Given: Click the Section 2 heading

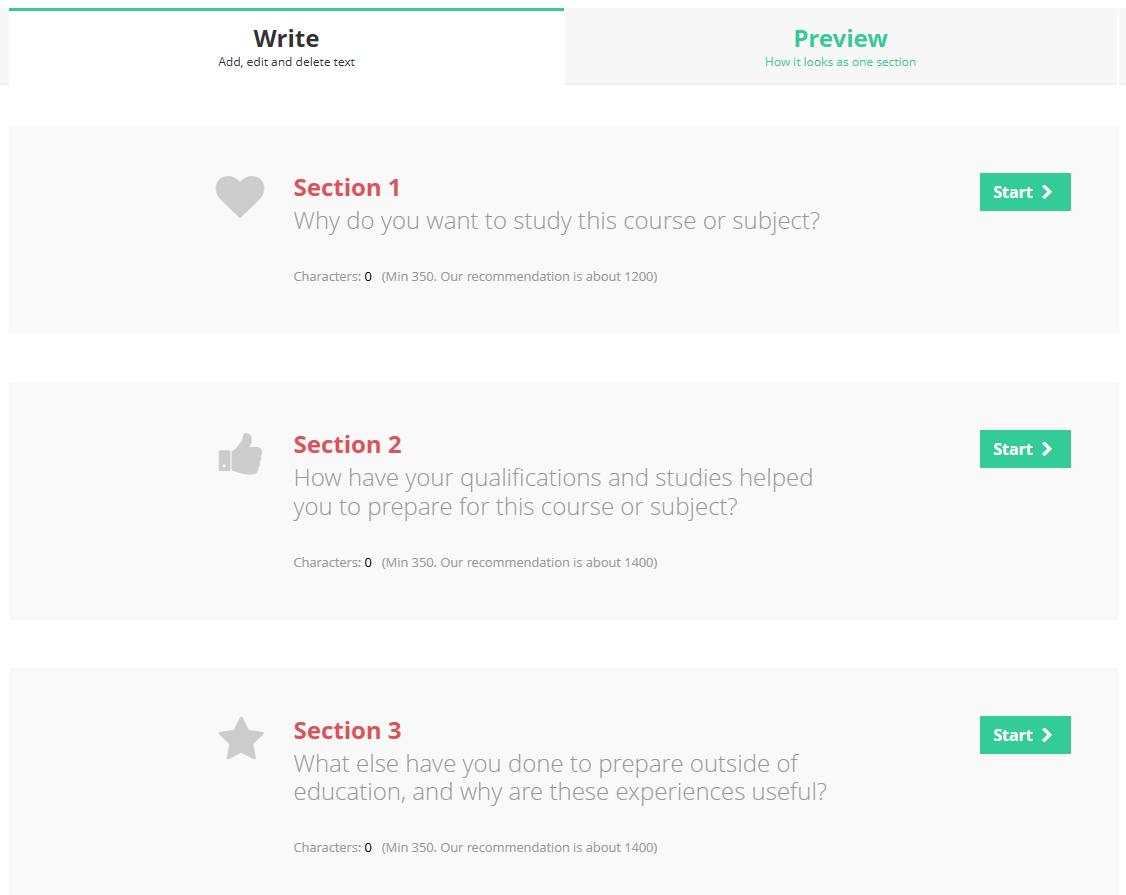Looking at the screenshot, I should point(347,444).
